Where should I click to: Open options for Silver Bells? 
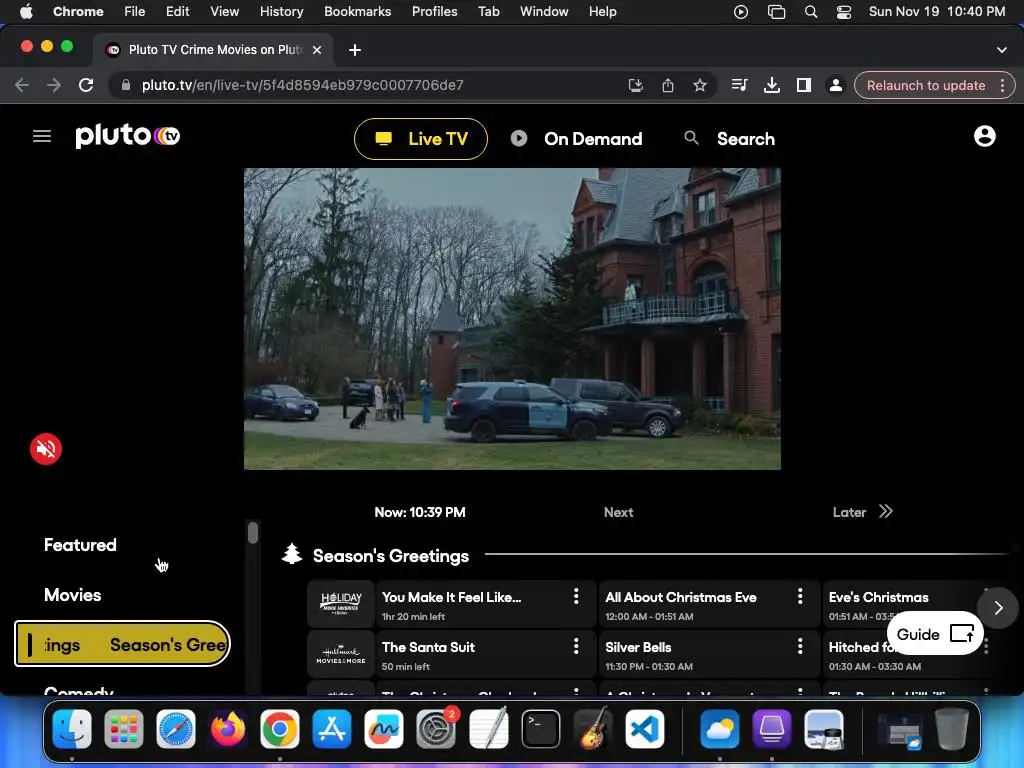coord(800,646)
